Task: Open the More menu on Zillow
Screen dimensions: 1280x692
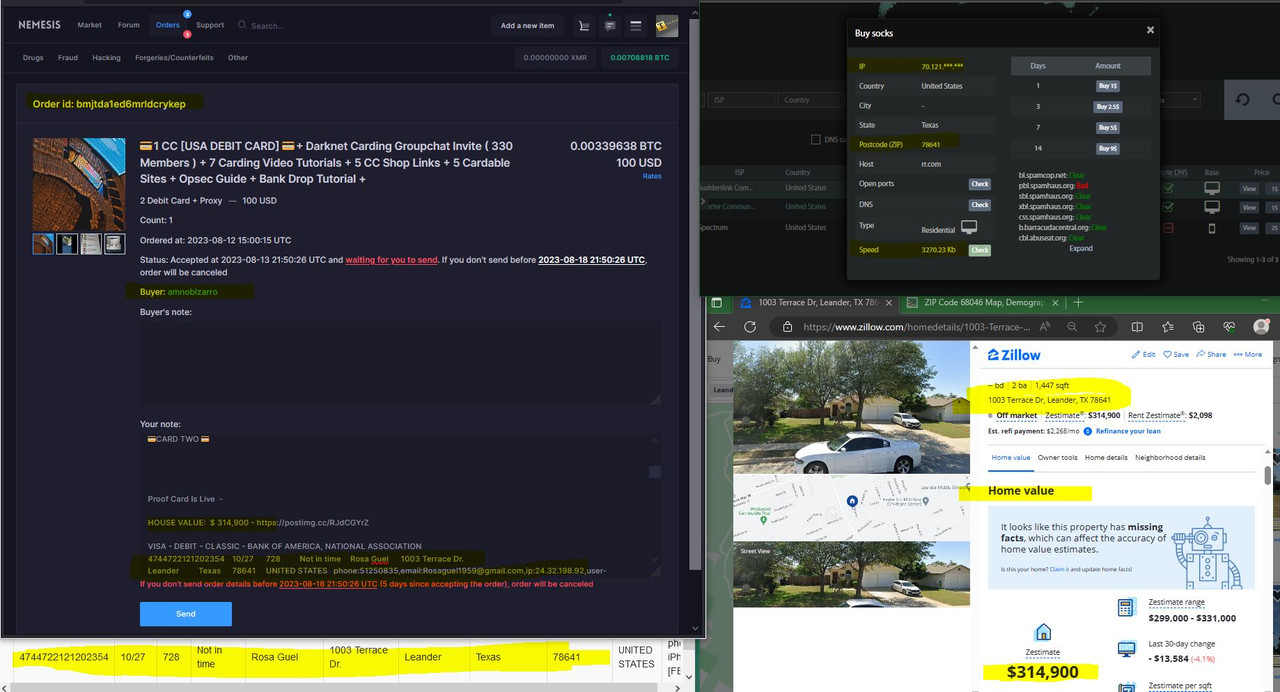Action: [x=1247, y=354]
